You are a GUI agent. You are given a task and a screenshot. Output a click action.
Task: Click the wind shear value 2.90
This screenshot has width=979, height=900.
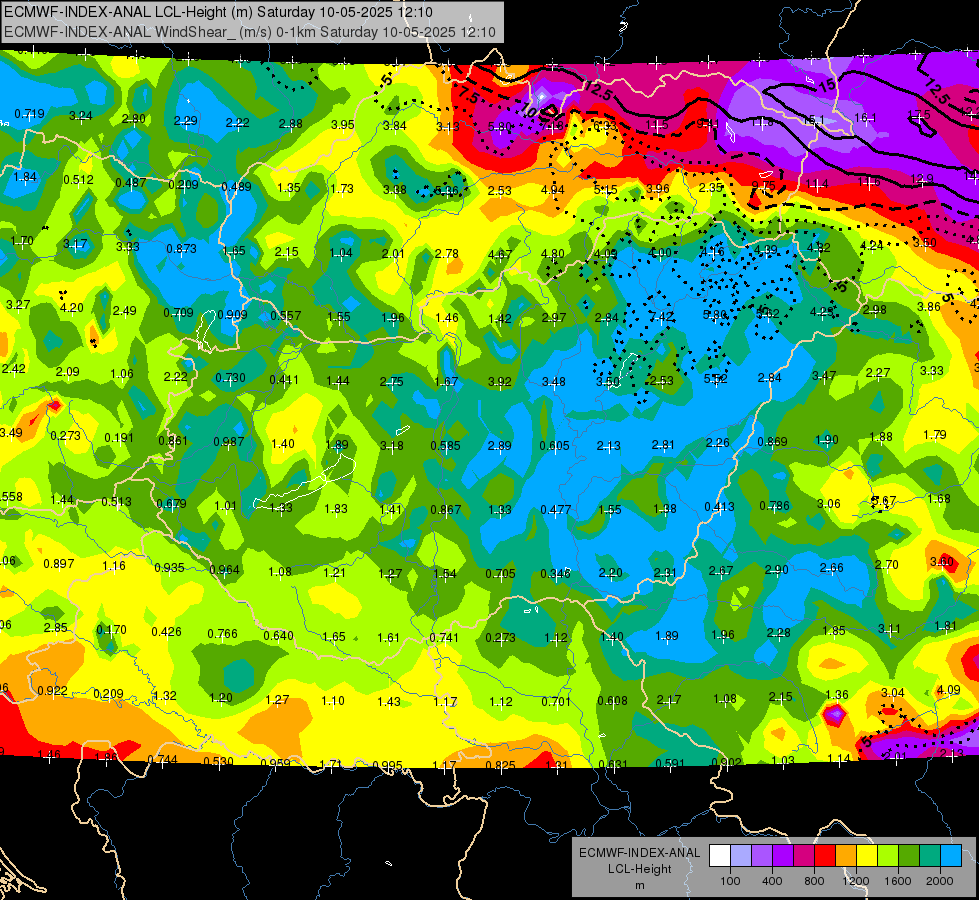click(x=777, y=570)
